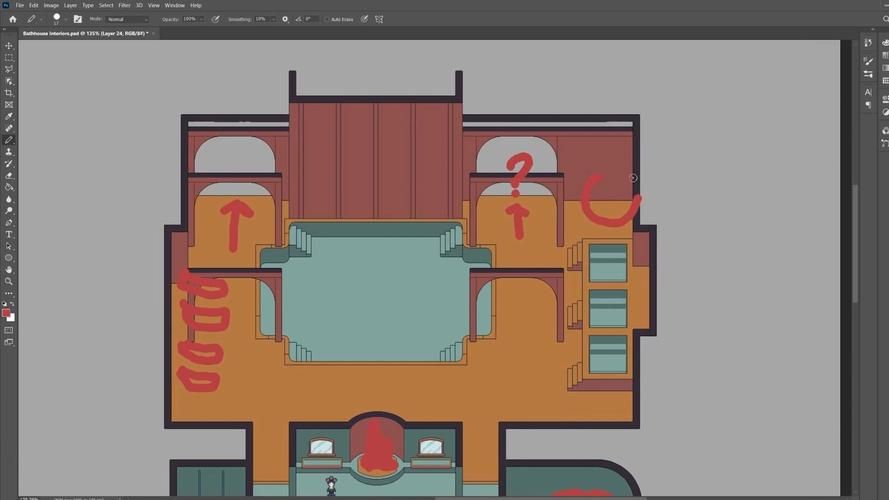Screen dimensions: 889x500
Task: Select the Dodge tool
Action: (x=9, y=211)
